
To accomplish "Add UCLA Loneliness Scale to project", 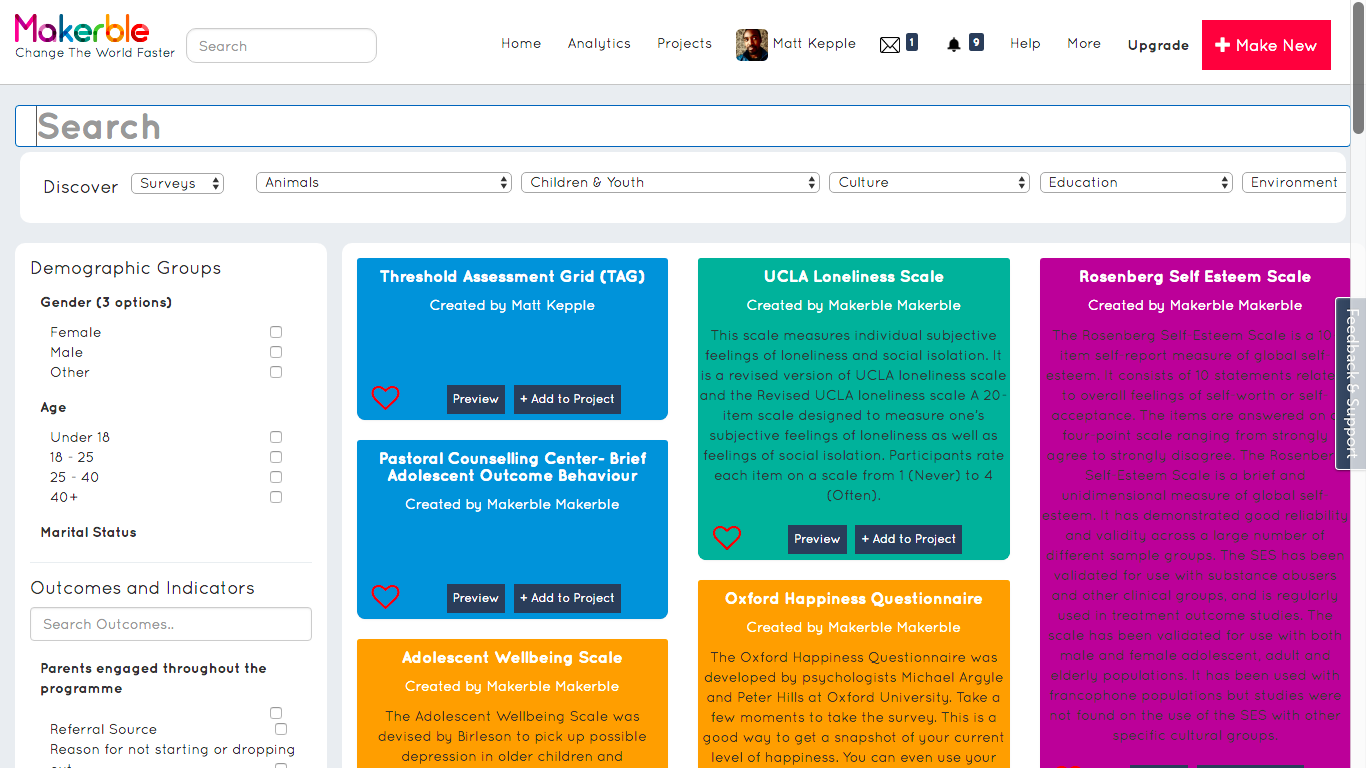I will (908, 539).
